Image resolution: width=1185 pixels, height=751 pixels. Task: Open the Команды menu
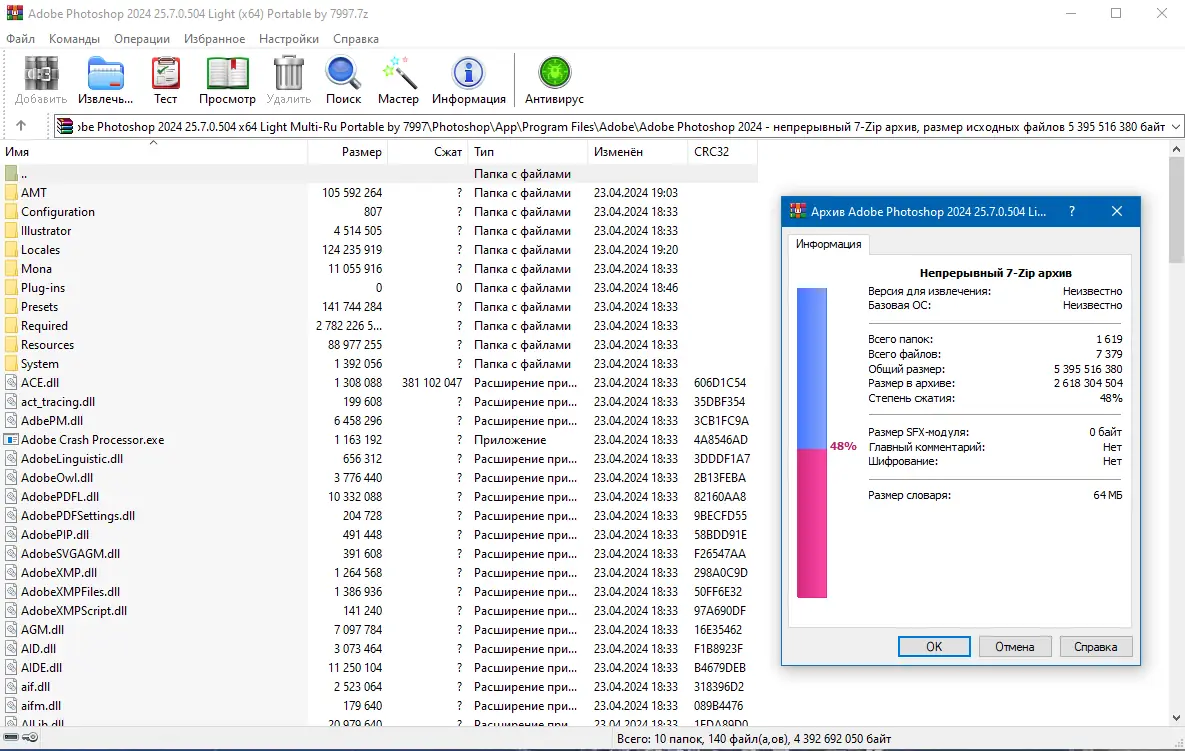[74, 39]
